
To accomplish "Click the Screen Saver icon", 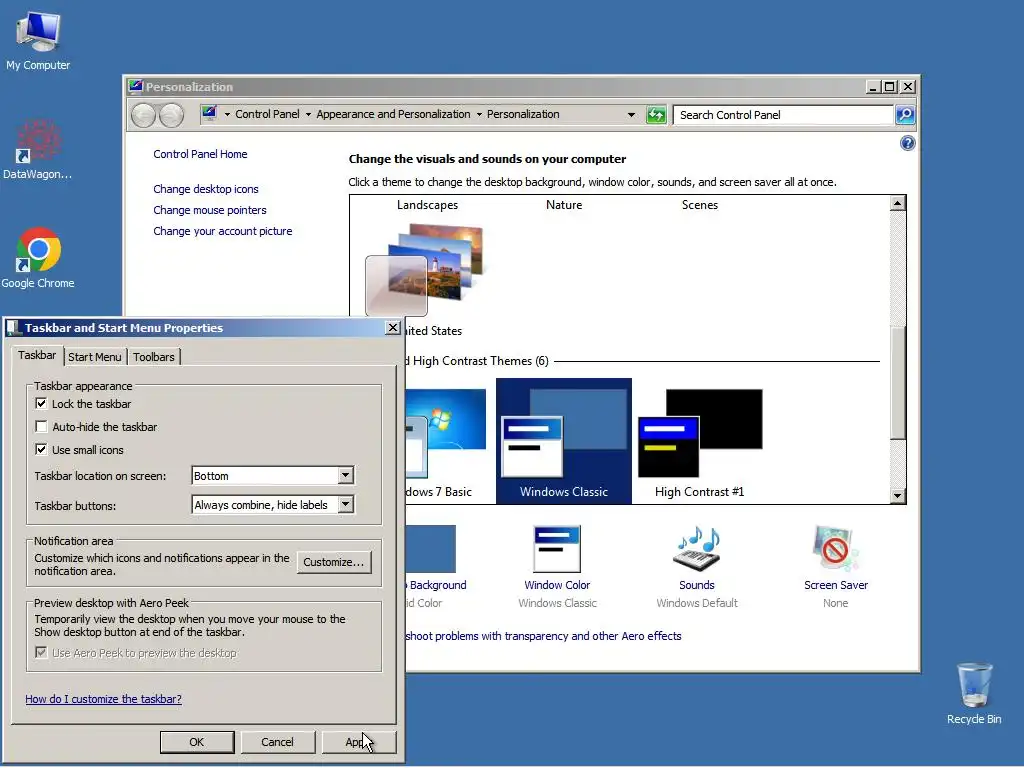I will point(835,549).
